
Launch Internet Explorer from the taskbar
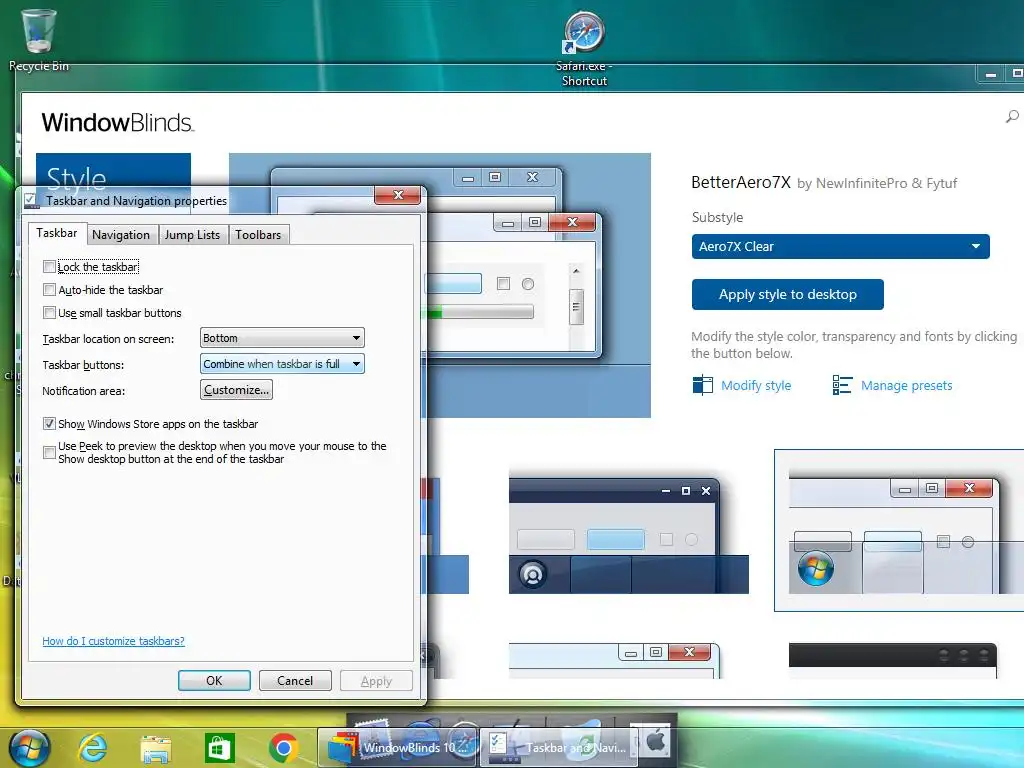pos(92,747)
